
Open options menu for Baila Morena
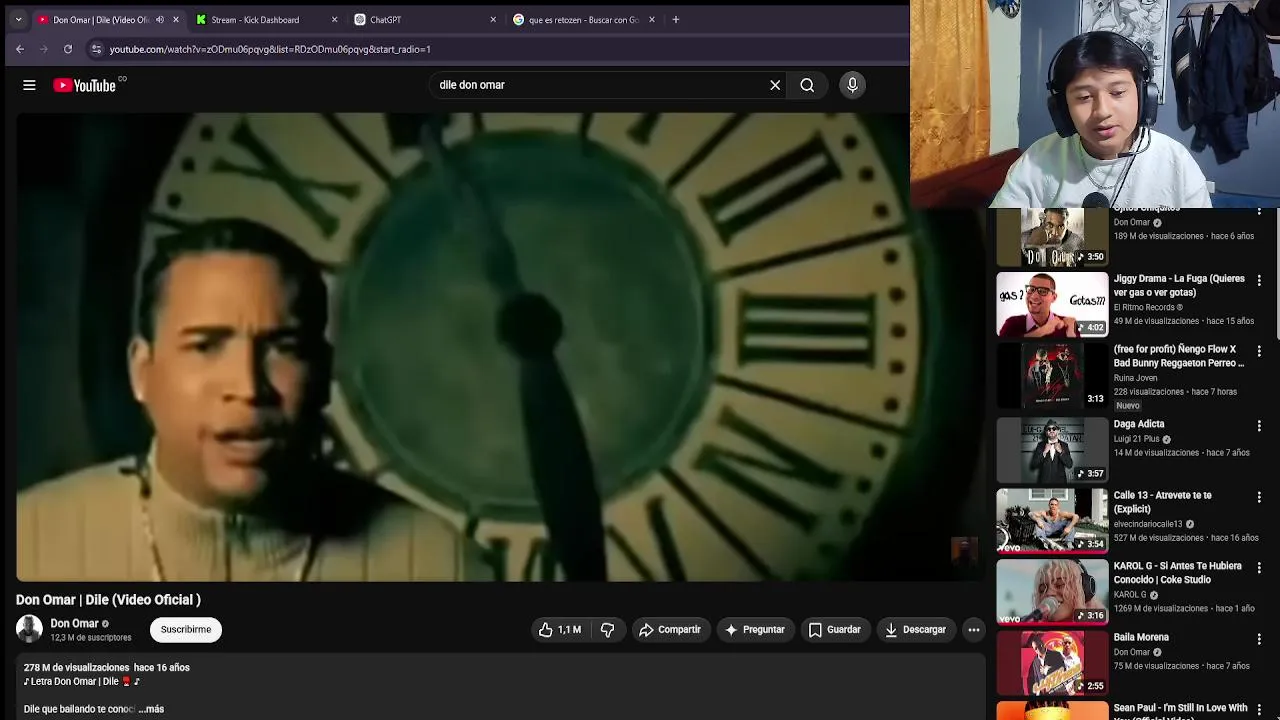pyautogui.click(x=1259, y=639)
